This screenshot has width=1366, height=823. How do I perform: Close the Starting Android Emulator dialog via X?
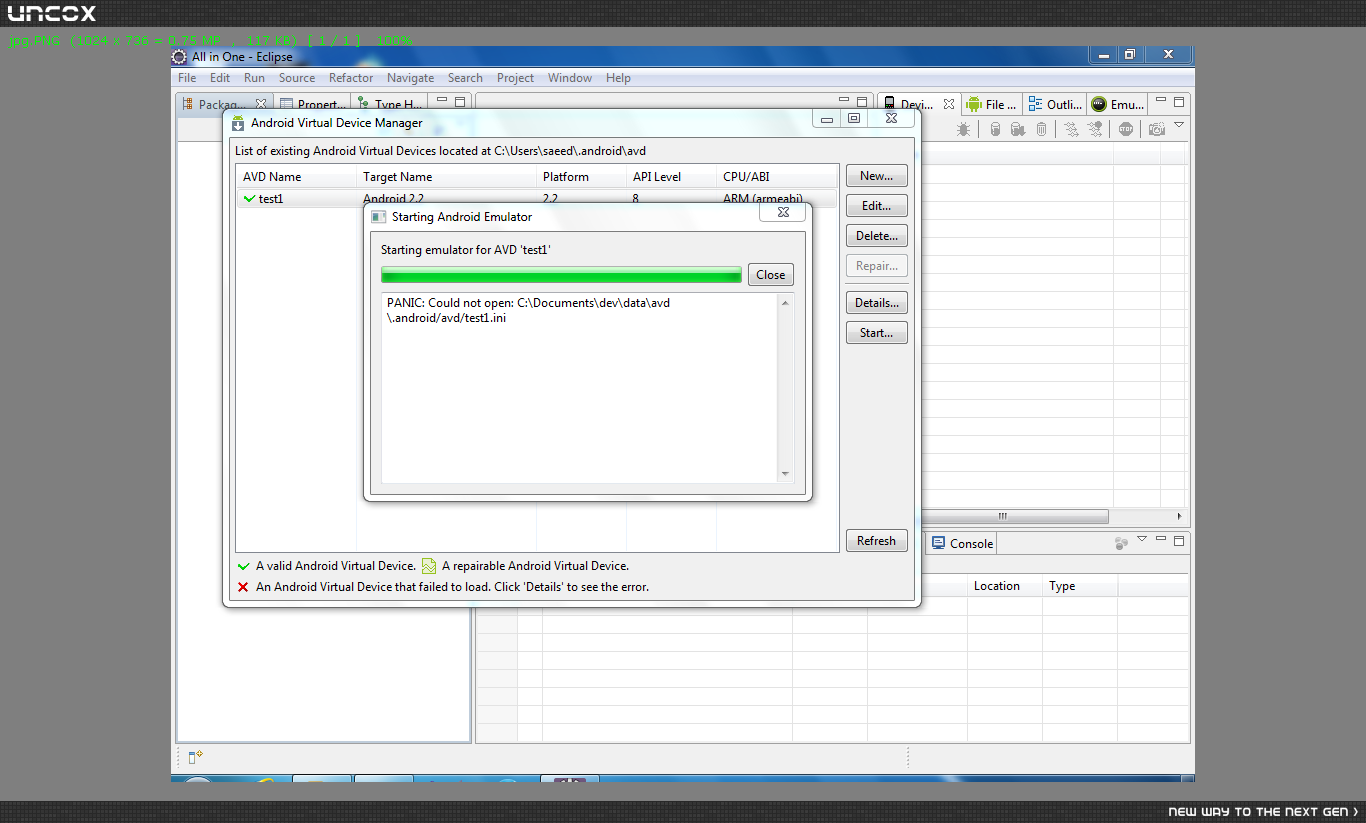point(783,212)
